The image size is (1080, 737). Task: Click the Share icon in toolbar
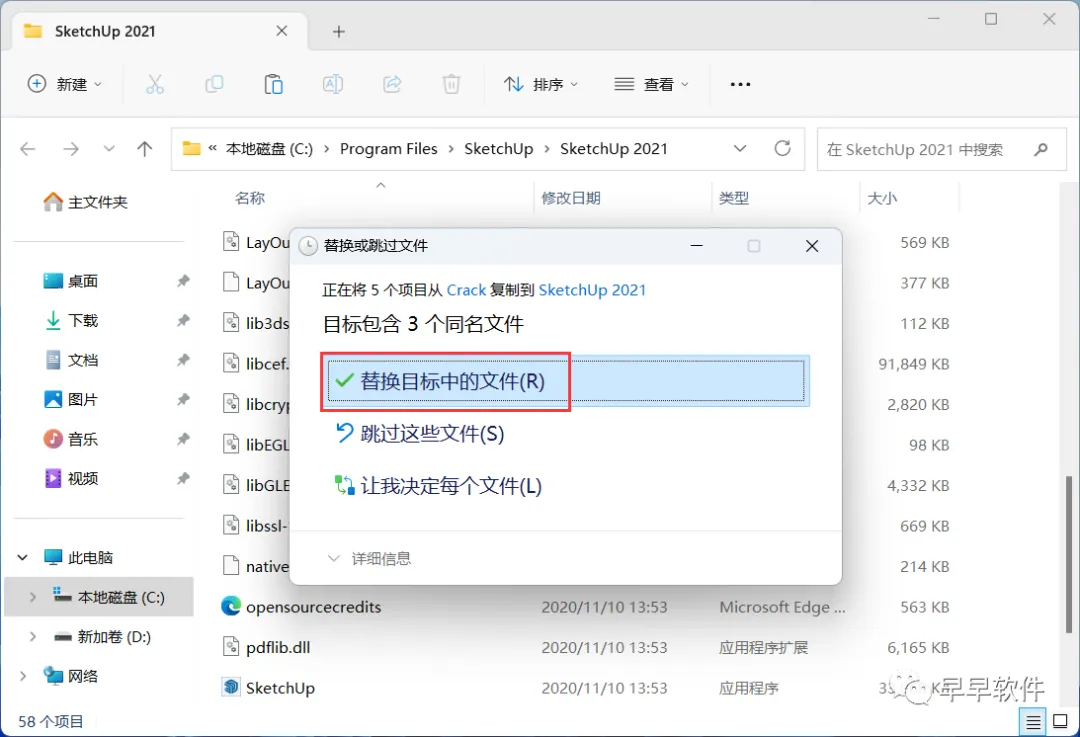click(x=392, y=84)
